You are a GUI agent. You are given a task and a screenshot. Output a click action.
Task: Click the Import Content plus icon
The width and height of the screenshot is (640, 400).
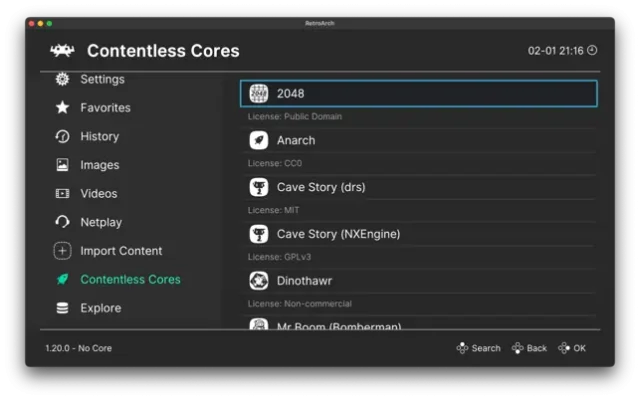pyautogui.click(x=62, y=251)
